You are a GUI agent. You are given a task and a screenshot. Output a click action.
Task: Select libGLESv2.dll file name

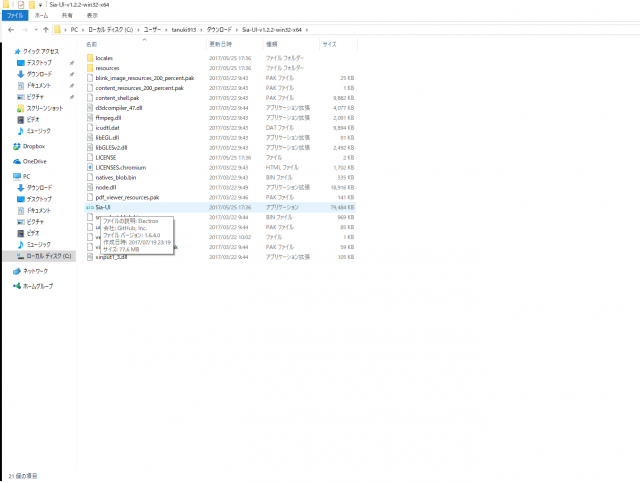[111, 148]
